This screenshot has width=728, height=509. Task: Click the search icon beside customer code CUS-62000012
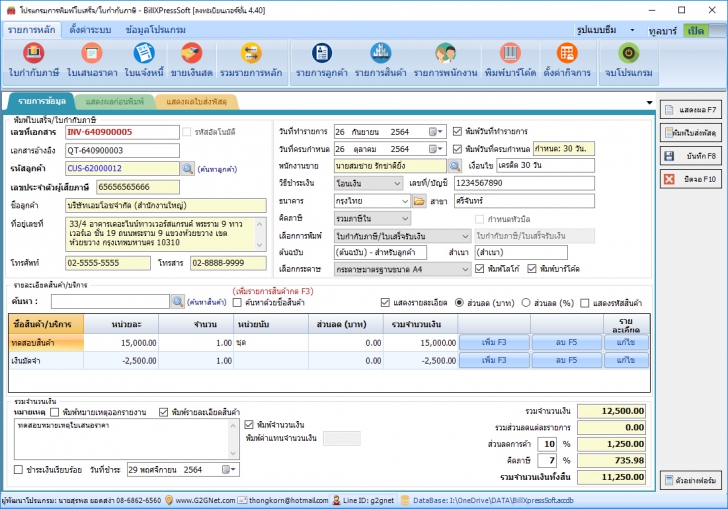188,168
